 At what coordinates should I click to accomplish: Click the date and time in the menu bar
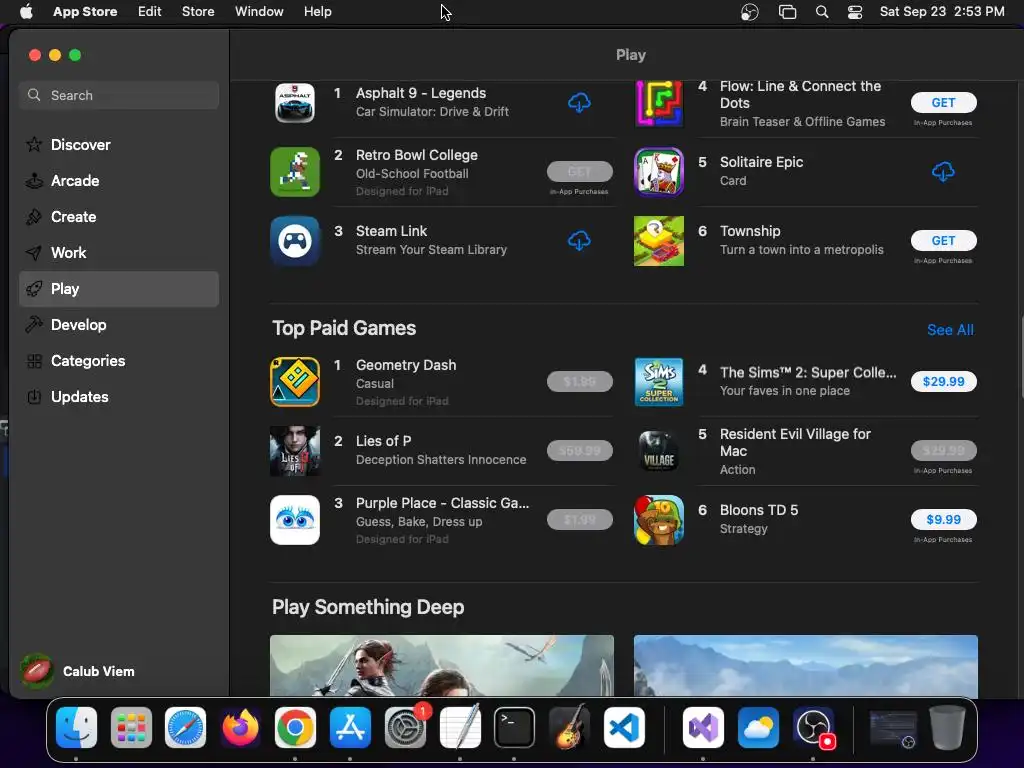[x=942, y=12]
